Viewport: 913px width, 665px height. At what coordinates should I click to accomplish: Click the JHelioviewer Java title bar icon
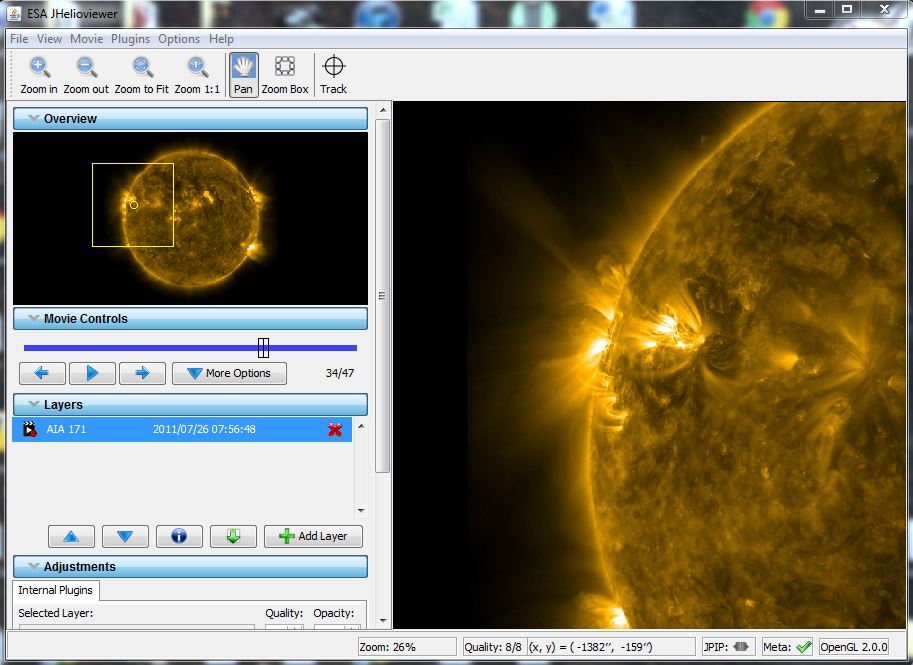[15, 13]
